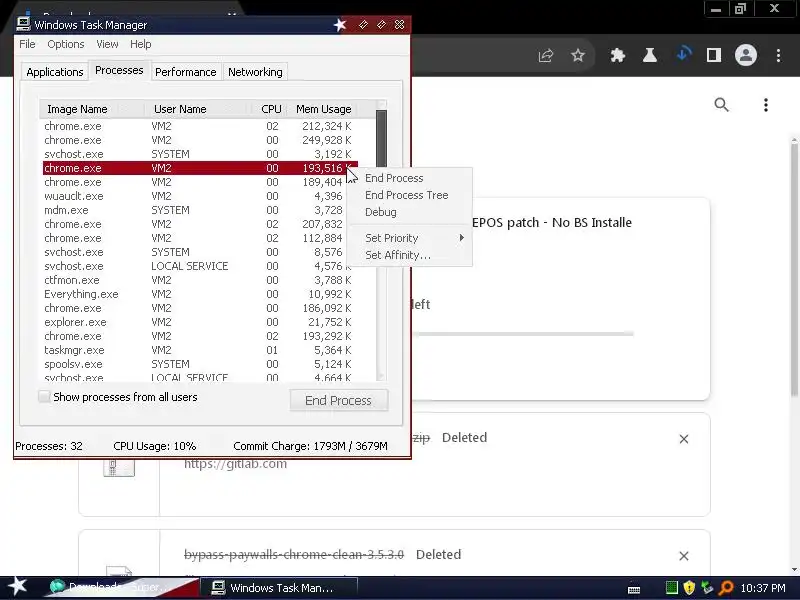The image size is (800, 600).
Task: Bookmark this page with the star icon
Action: coord(578,55)
